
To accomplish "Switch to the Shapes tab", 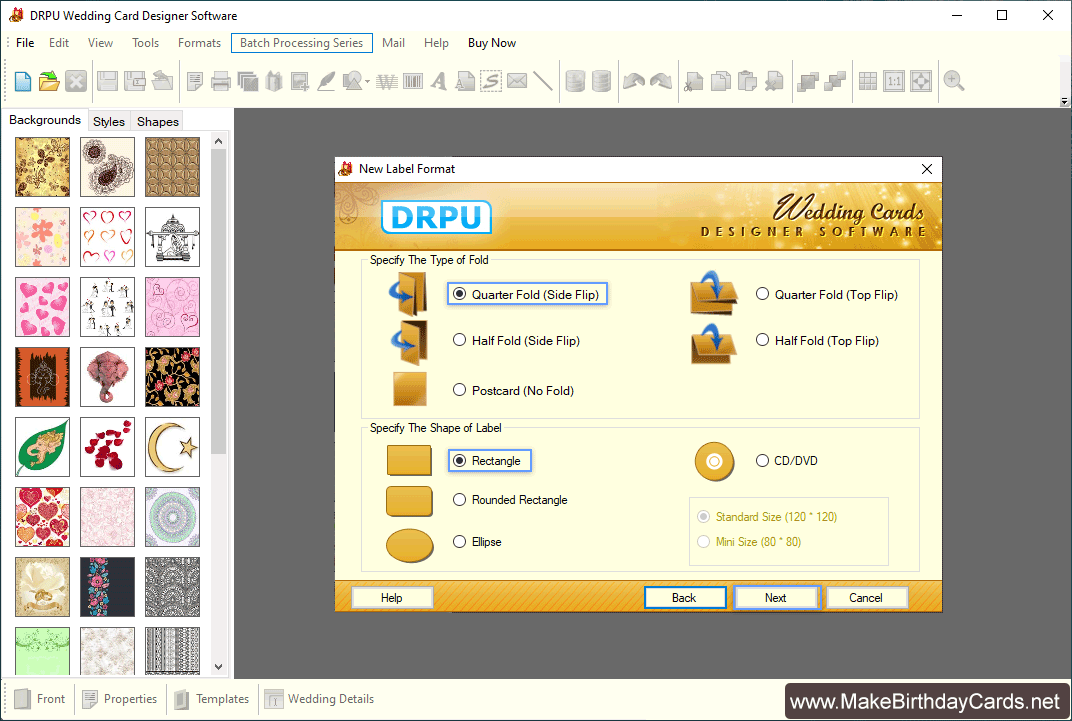I will click(x=158, y=121).
